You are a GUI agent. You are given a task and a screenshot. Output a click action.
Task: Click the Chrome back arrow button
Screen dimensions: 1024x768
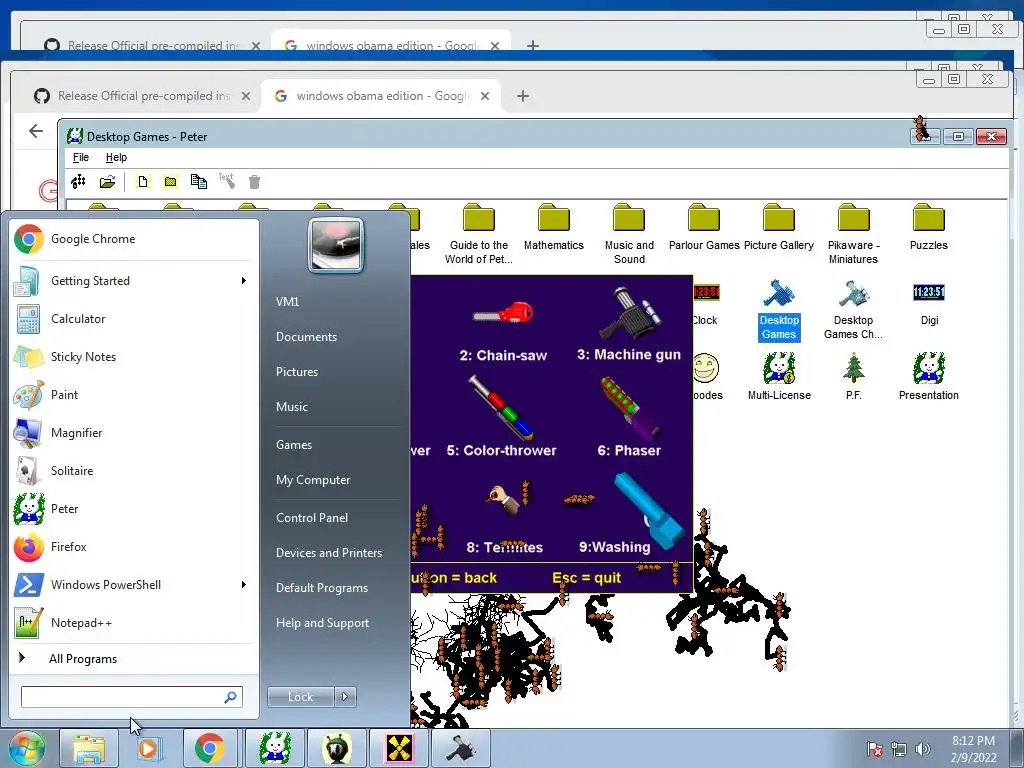tap(36, 131)
